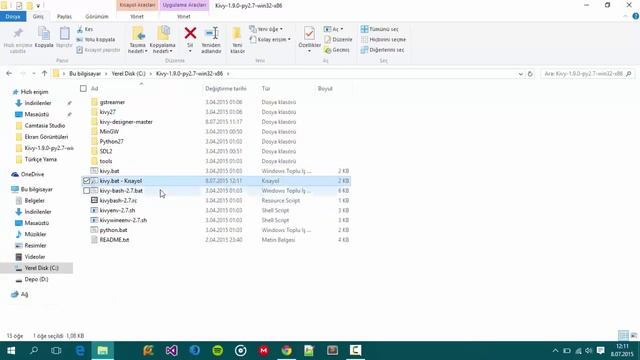Select the README.txt file

tap(114, 240)
